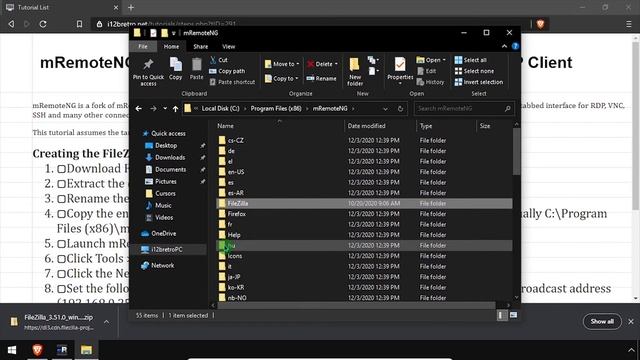Screen dimensions: 640x360
Task: Switch to the Home ribbon tab
Action: click(171, 47)
